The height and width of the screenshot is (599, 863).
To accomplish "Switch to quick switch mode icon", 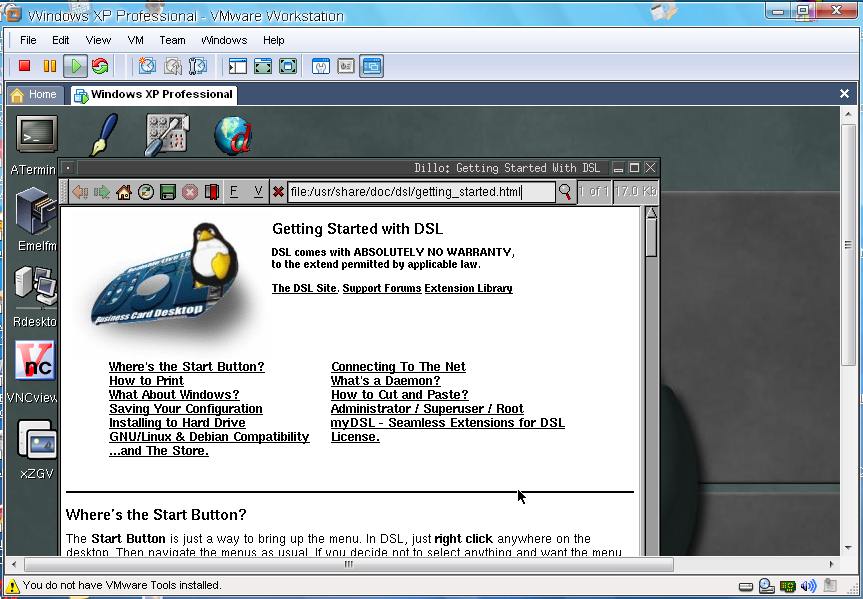I will (x=263, y=67).
